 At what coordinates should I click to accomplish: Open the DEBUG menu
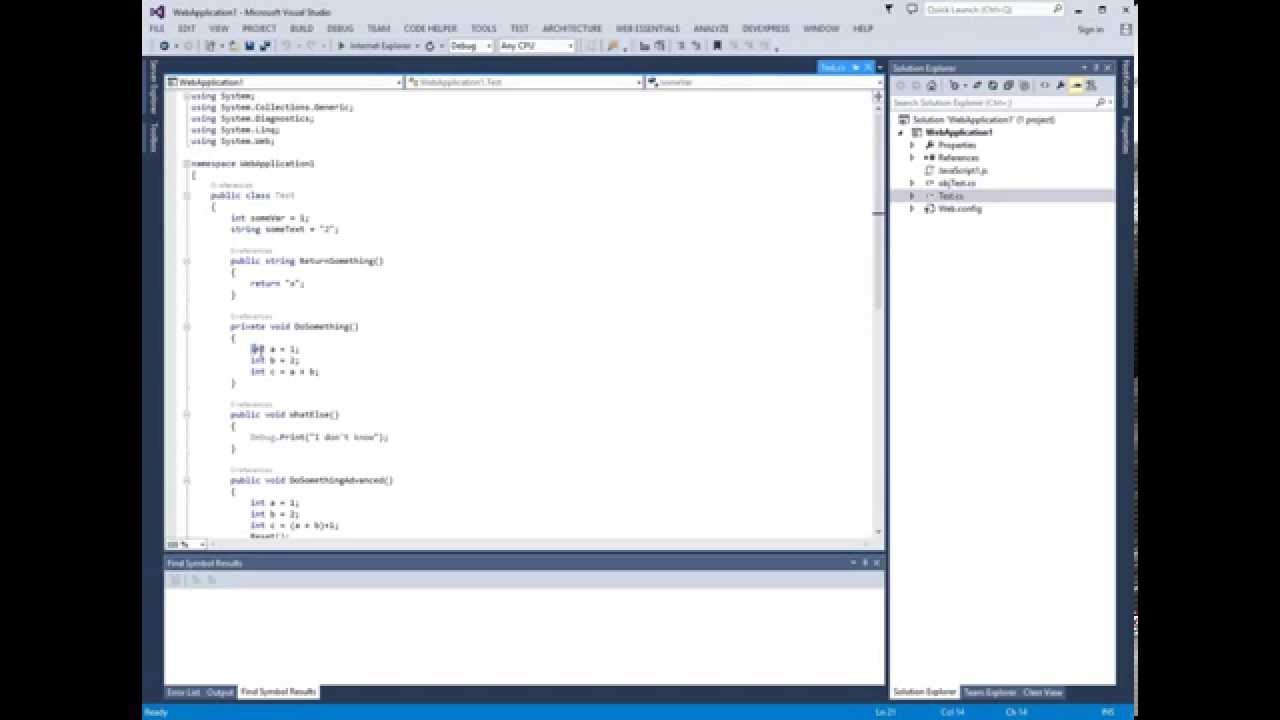[340, 29]
